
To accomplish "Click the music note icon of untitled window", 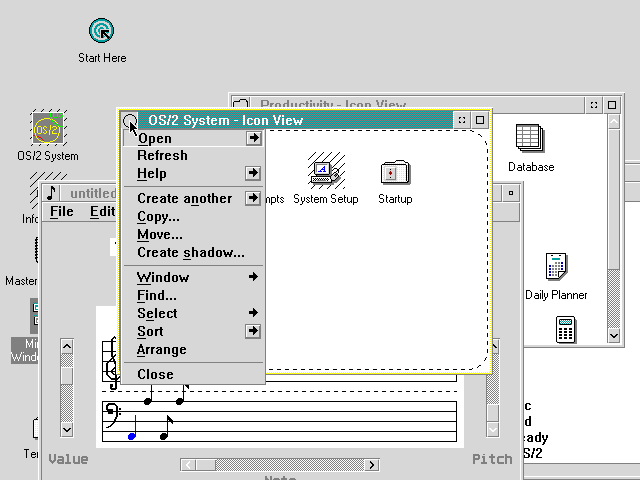I will [51, 193].
